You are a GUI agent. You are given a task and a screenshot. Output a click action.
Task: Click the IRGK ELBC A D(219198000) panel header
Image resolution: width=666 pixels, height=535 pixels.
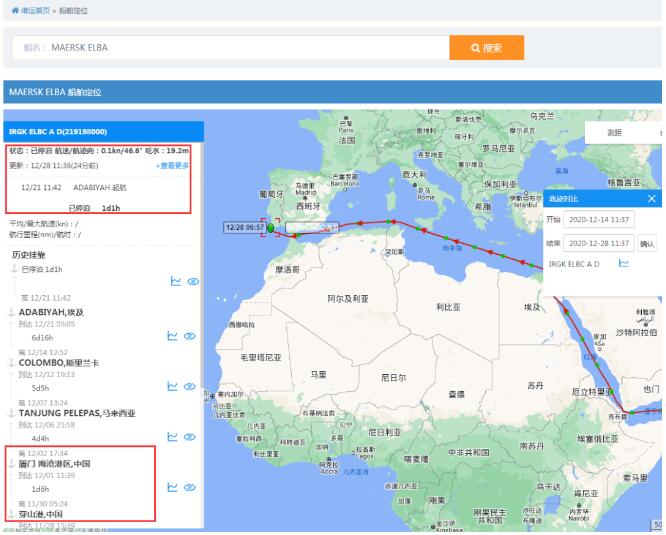(x=104, y=132)
